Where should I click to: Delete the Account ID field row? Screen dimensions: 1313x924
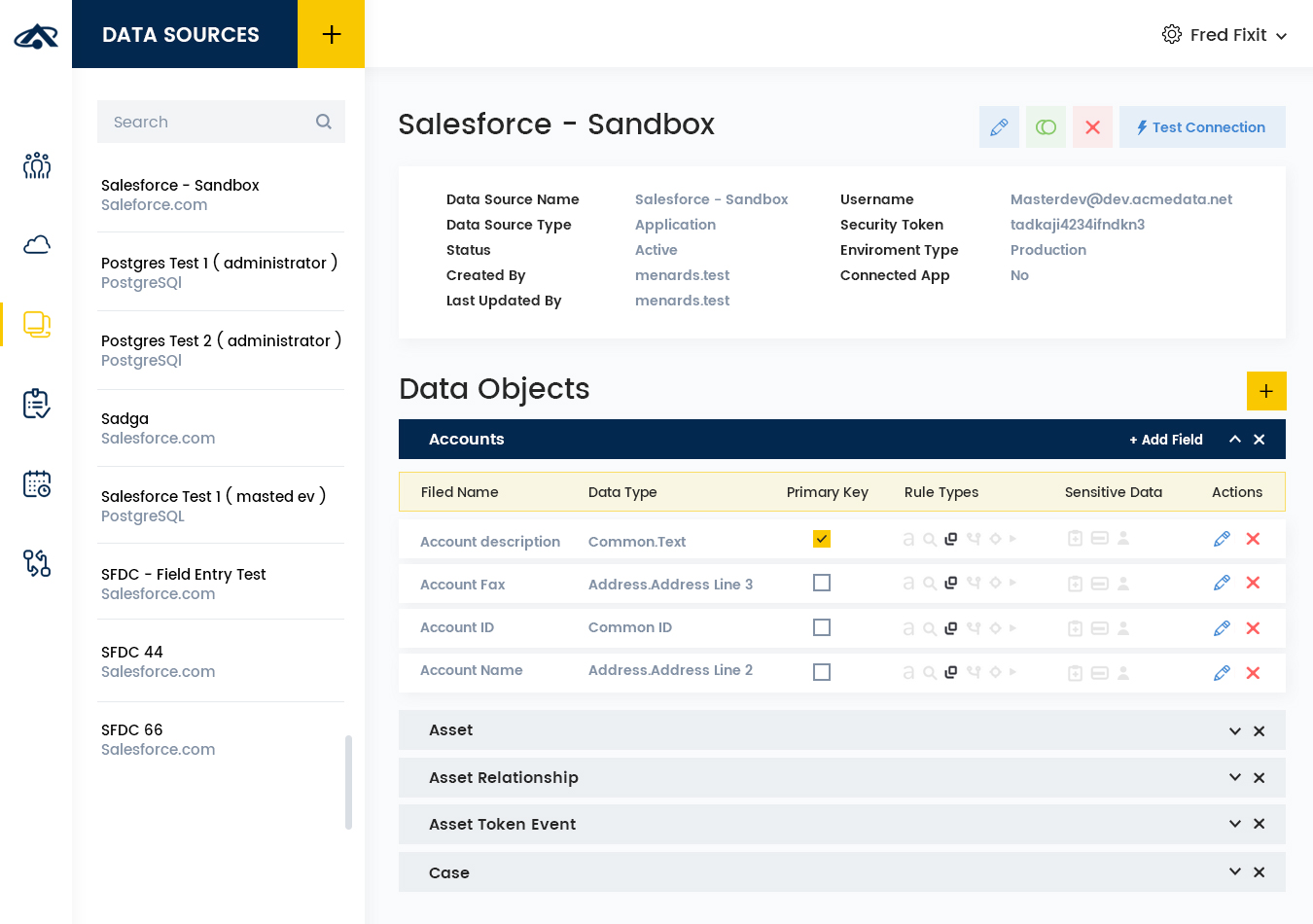[1253, 628]
